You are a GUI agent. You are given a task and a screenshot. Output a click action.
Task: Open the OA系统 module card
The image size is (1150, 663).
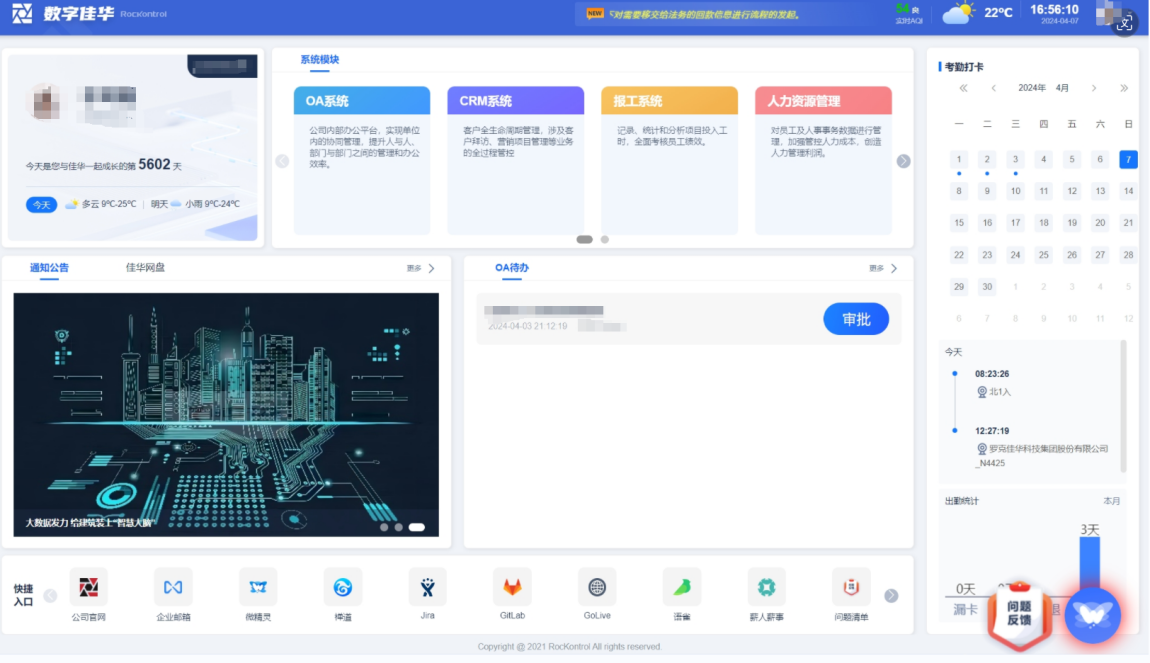click(362, 160)
